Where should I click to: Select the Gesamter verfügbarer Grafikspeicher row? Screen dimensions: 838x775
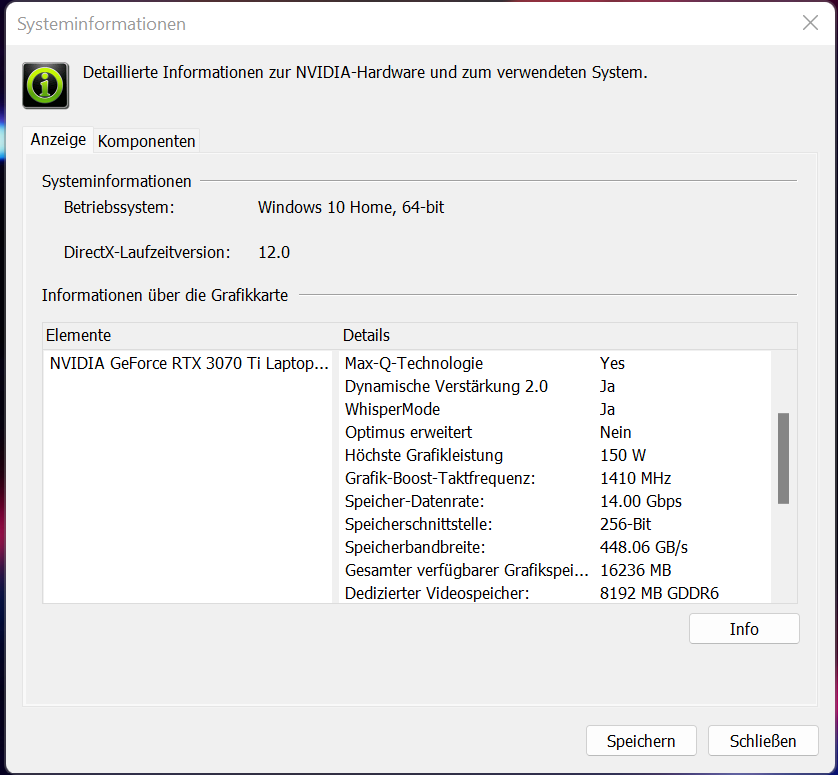555,570
